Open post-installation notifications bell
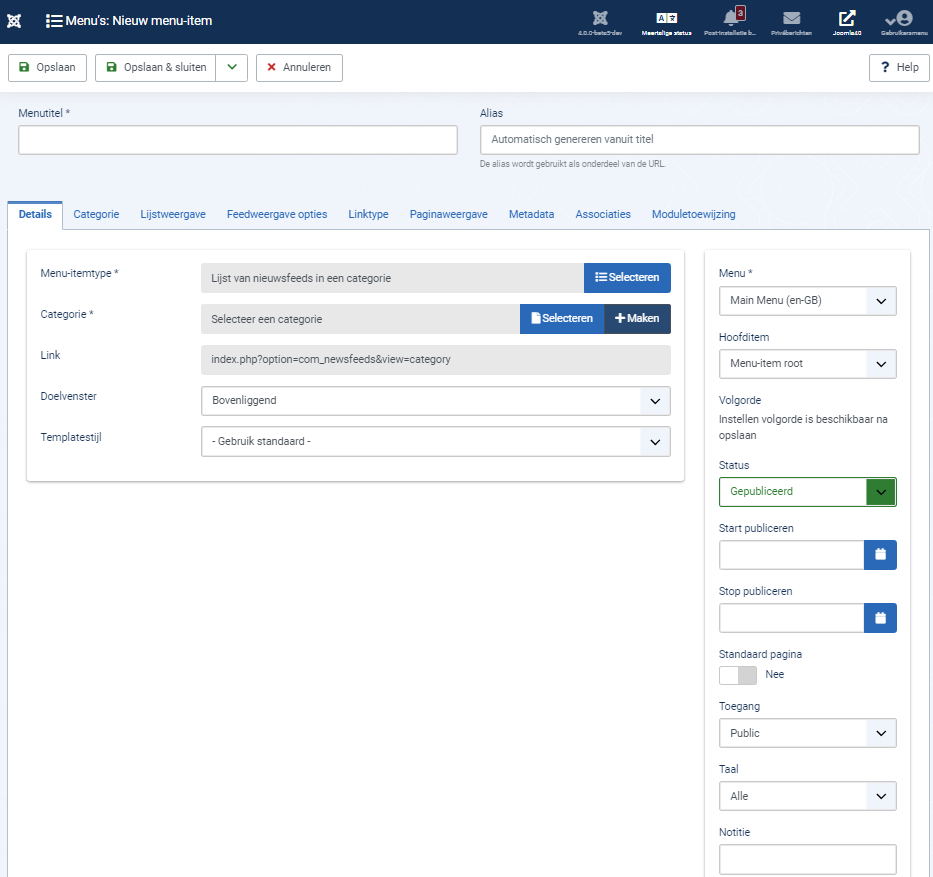The image size is (933, 877). click(x=731, y=23)
